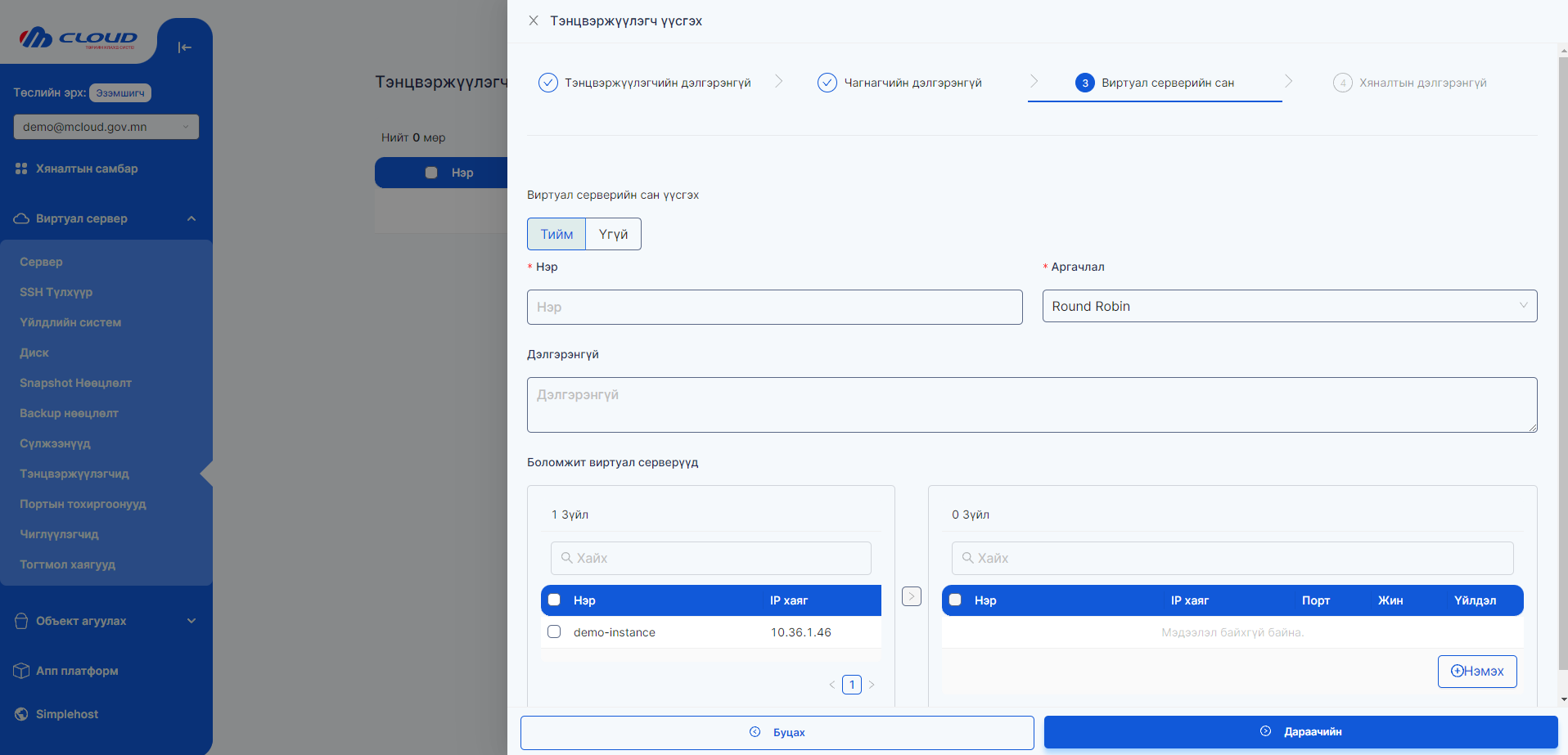Click the Виртуал сервер cloud icon
Screen dimensions: 1568x755
point(20,218)
